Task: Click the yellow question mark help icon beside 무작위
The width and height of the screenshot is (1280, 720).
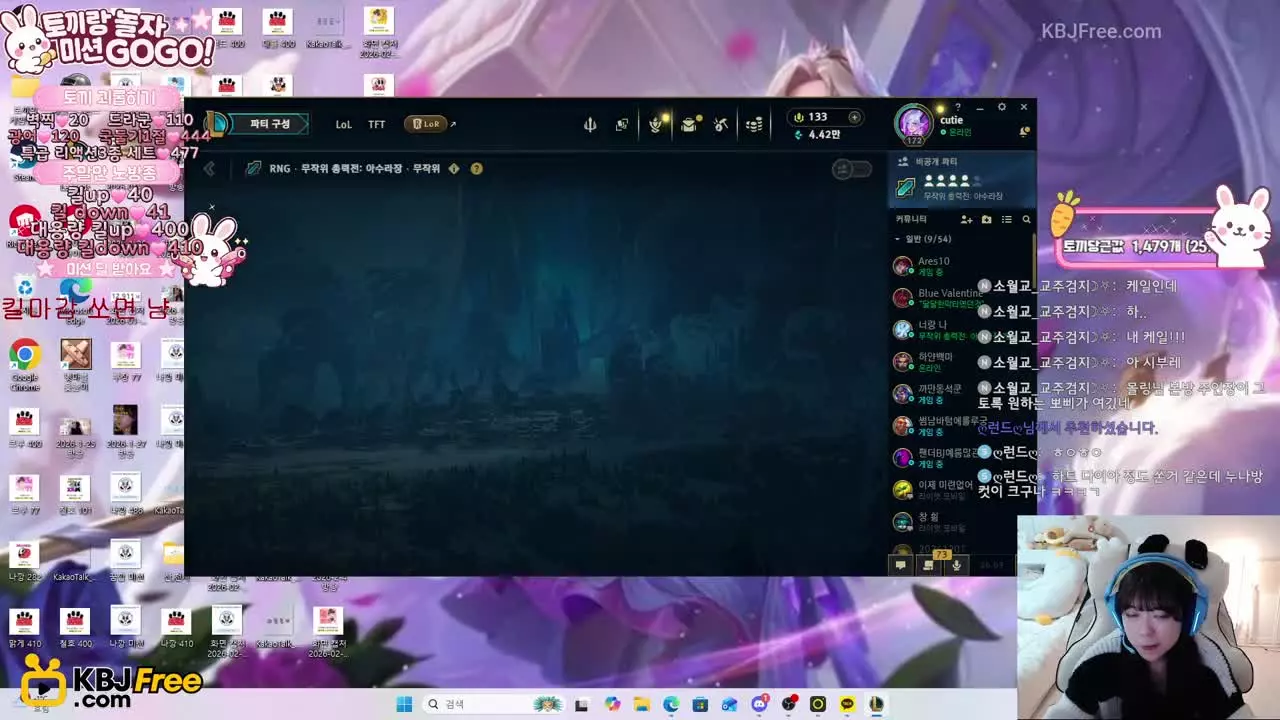Action: [x=476, y=168]
